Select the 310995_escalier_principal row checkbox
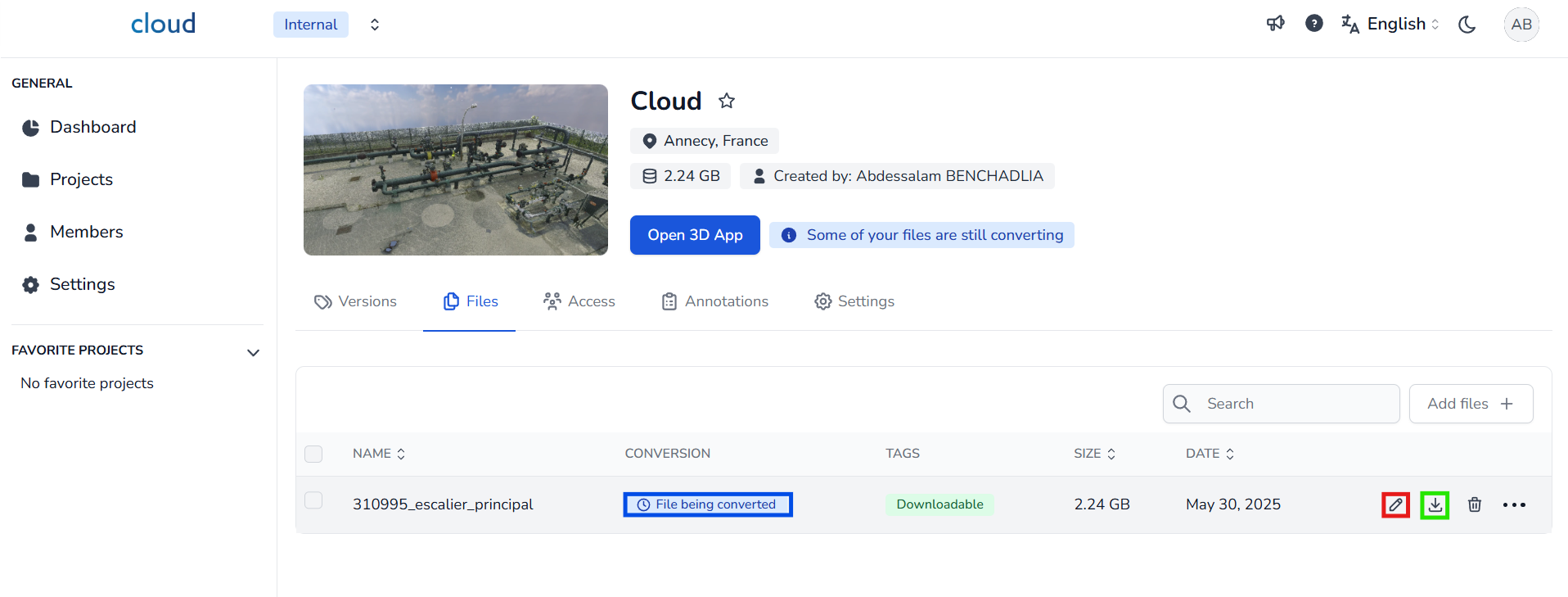The height and width of the screenshot is (597, 1568). tap(313, 500)
